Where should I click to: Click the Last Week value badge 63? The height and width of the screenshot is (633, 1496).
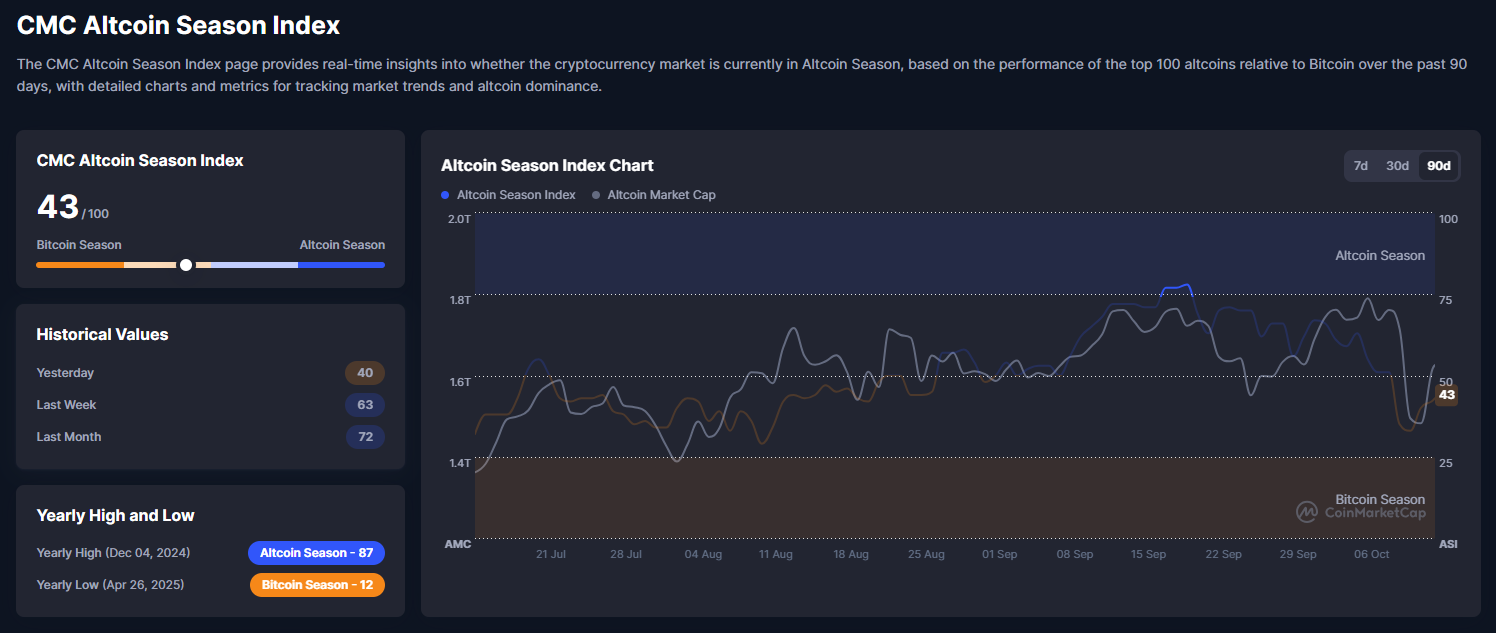click(x=365, y=405)
